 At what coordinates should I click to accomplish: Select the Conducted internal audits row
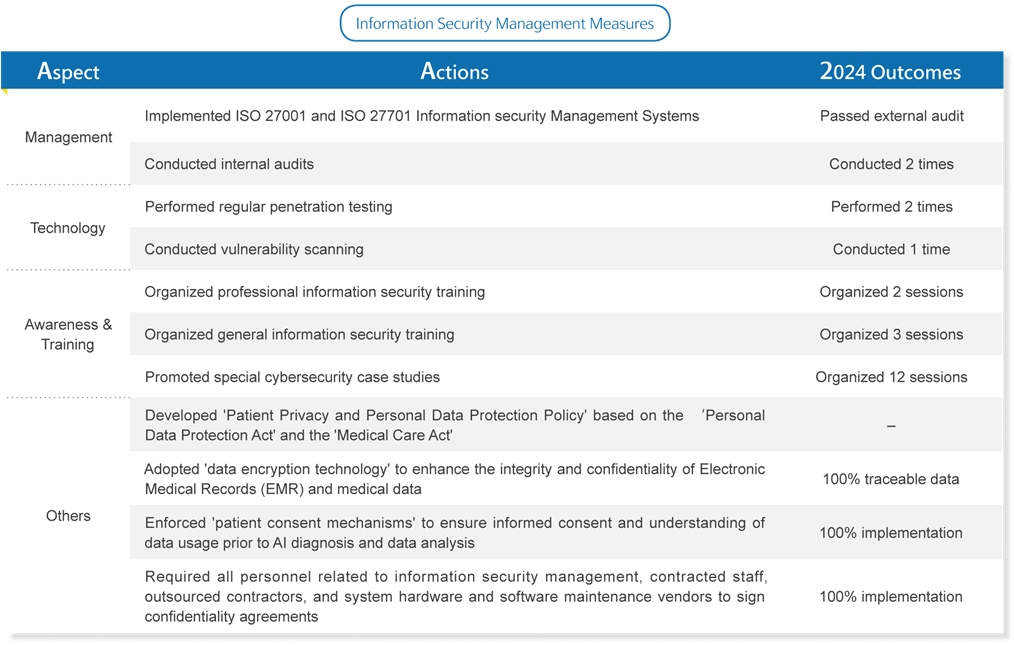coord(229,164)
